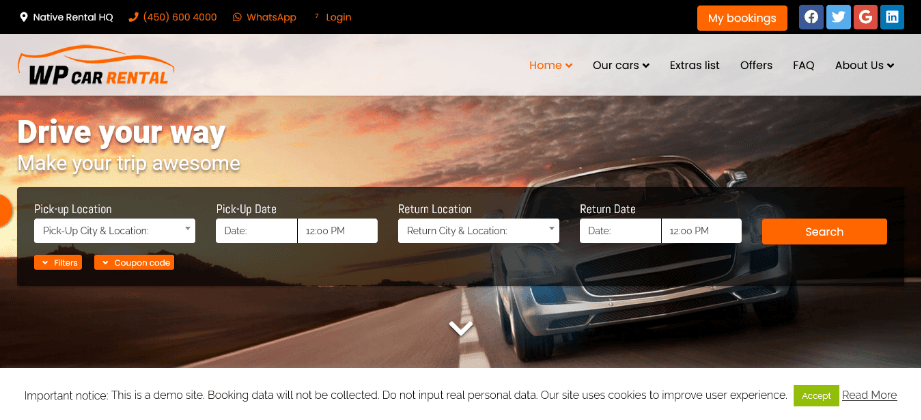Click the Pick-up Location label
This screenshot has height=420, width=921.
(x=73, y=209)
